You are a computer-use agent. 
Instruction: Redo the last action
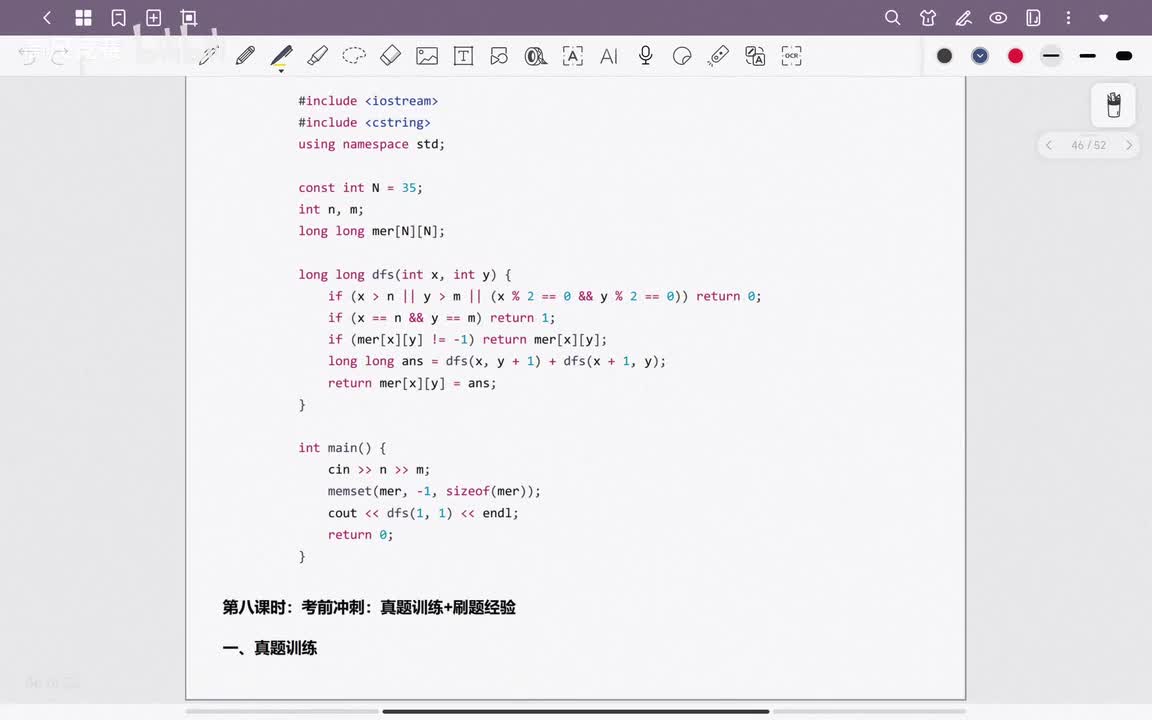pos(60,56)
